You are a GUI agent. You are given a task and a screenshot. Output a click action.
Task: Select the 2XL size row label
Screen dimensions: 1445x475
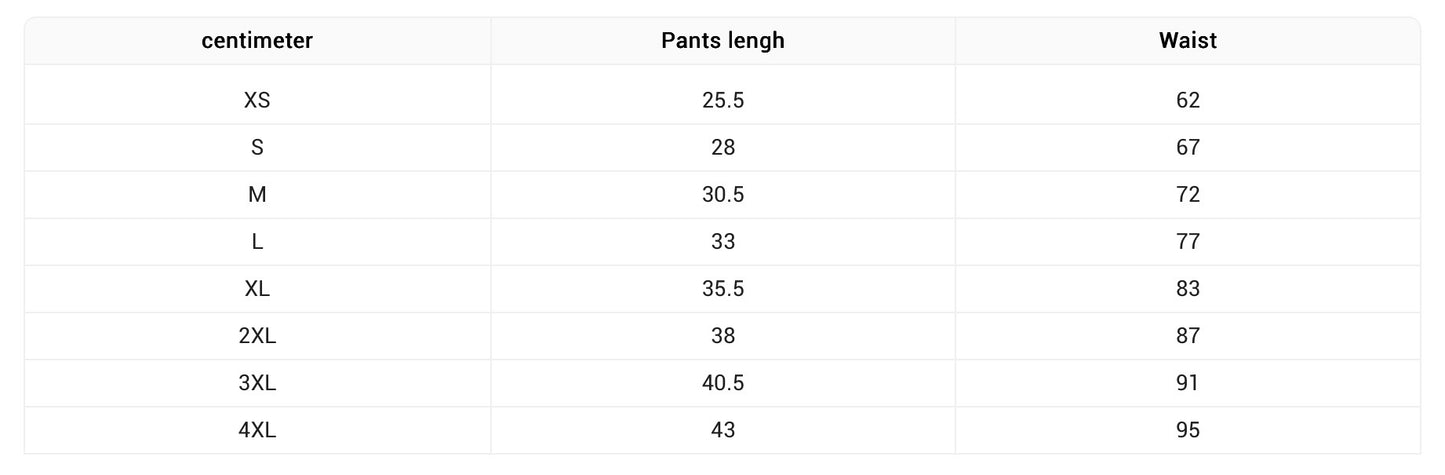pos(257,336)
